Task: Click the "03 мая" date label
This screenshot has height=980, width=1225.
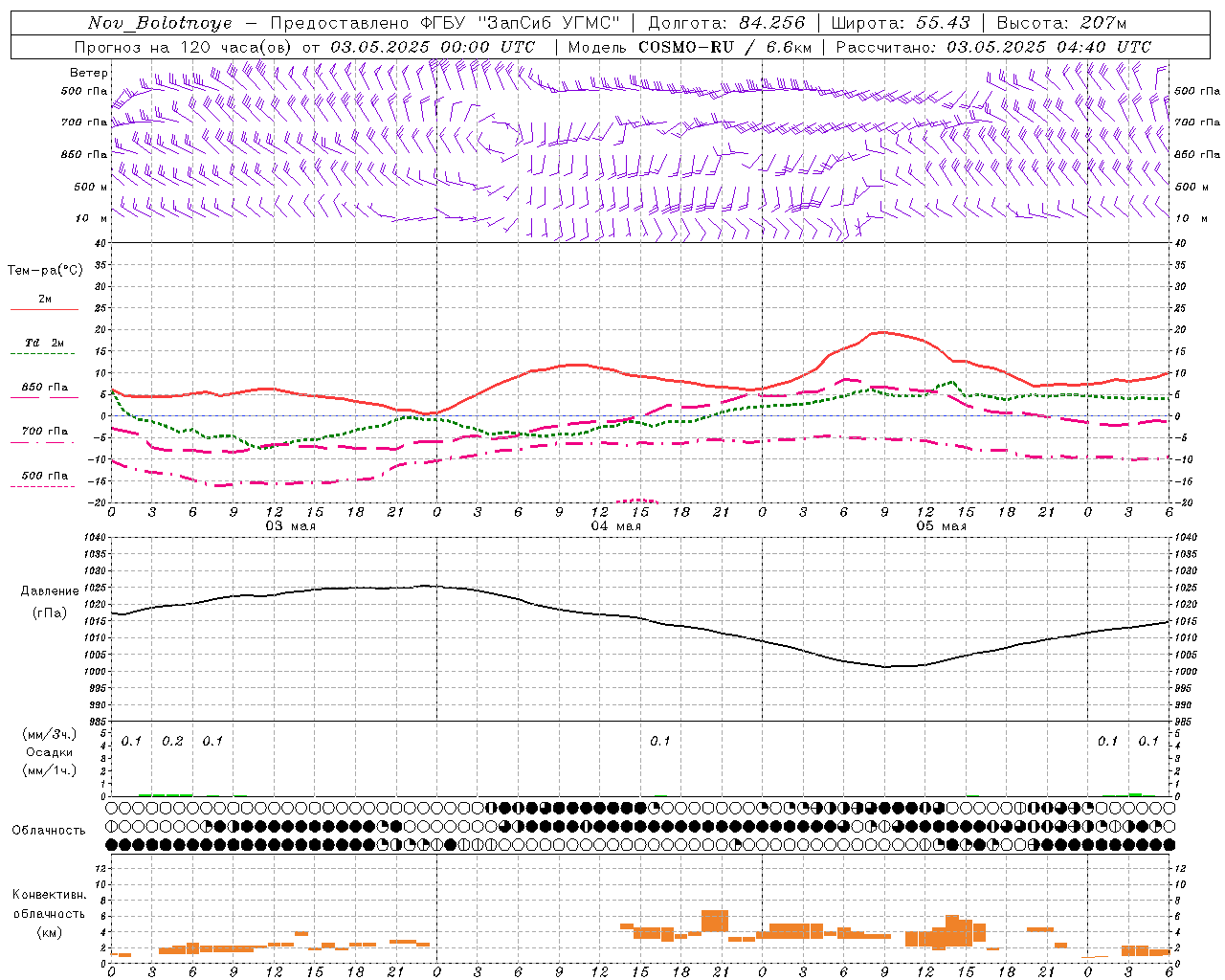Action: (x=290, y=526)
